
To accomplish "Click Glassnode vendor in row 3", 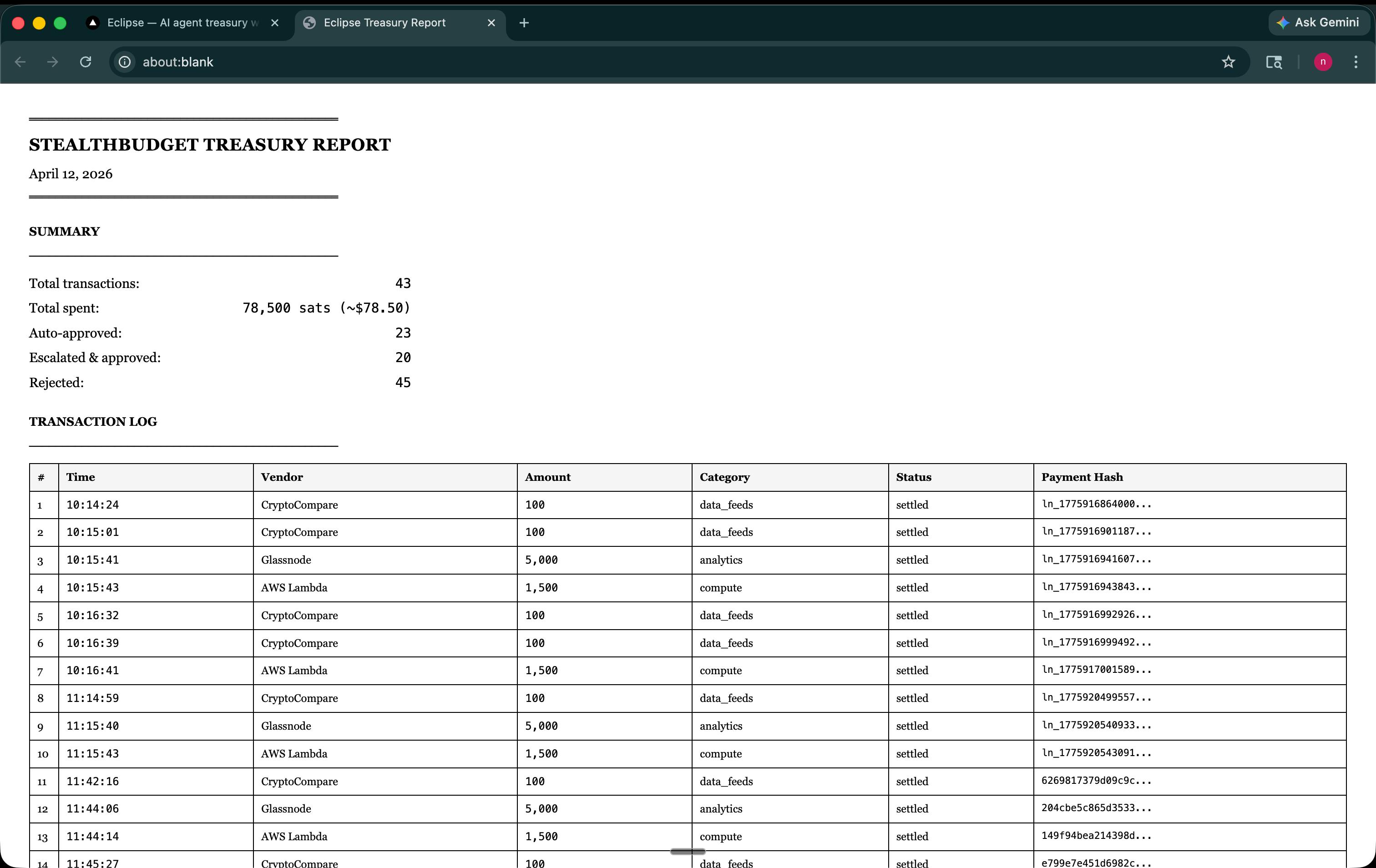I will [x=286, y=560].
